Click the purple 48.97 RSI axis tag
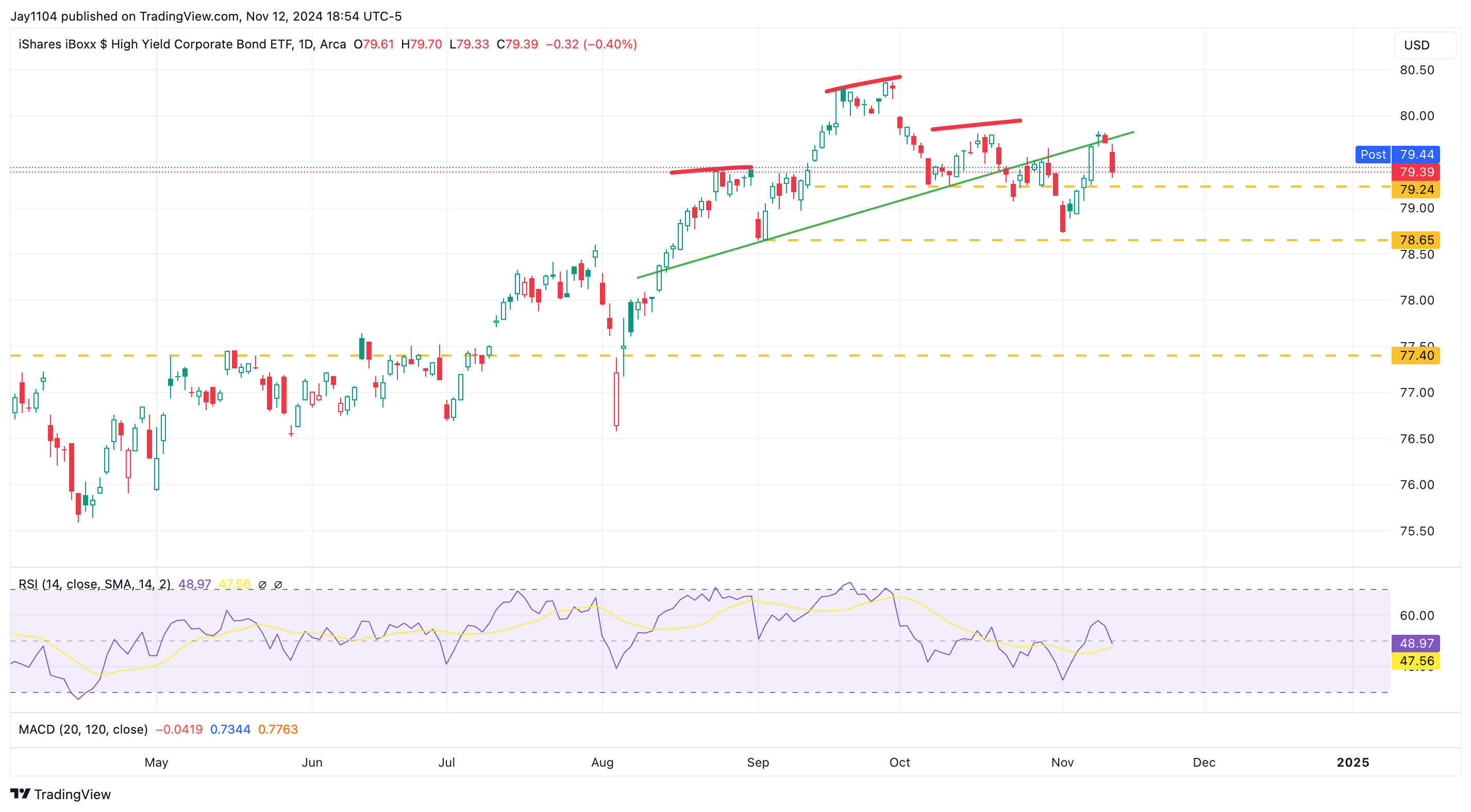 (1416, 643)
